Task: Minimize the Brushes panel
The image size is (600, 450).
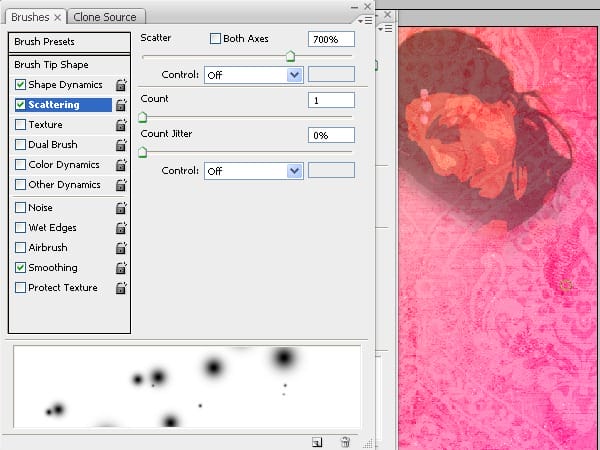Action: [x=354, y=7]
